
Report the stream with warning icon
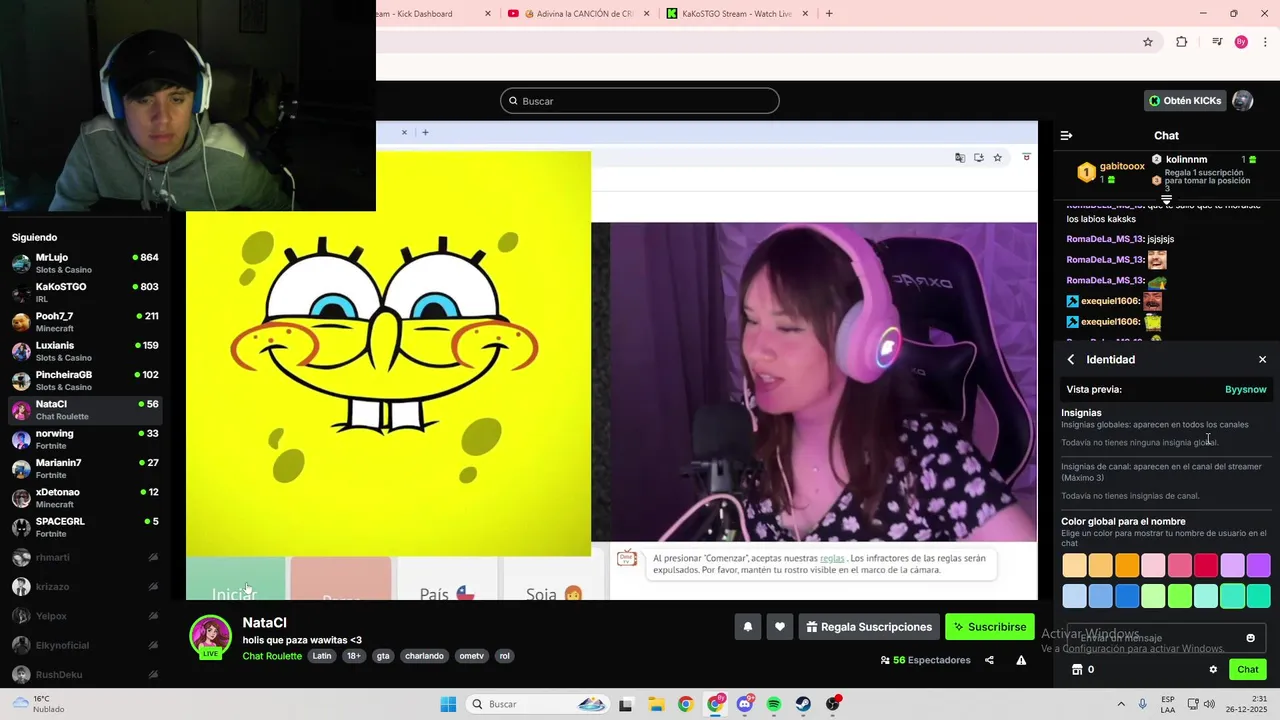[1021, 660]
